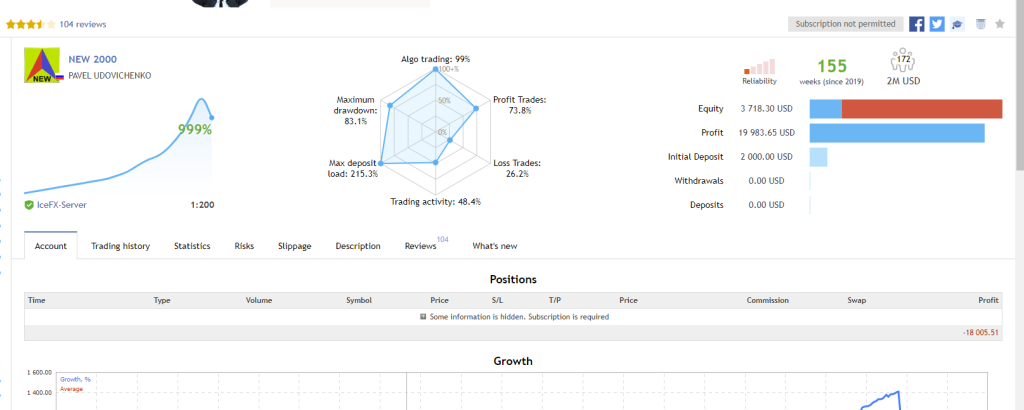Share signal on Facebook
Screen dimensions: 1024x410
point(916,24)
